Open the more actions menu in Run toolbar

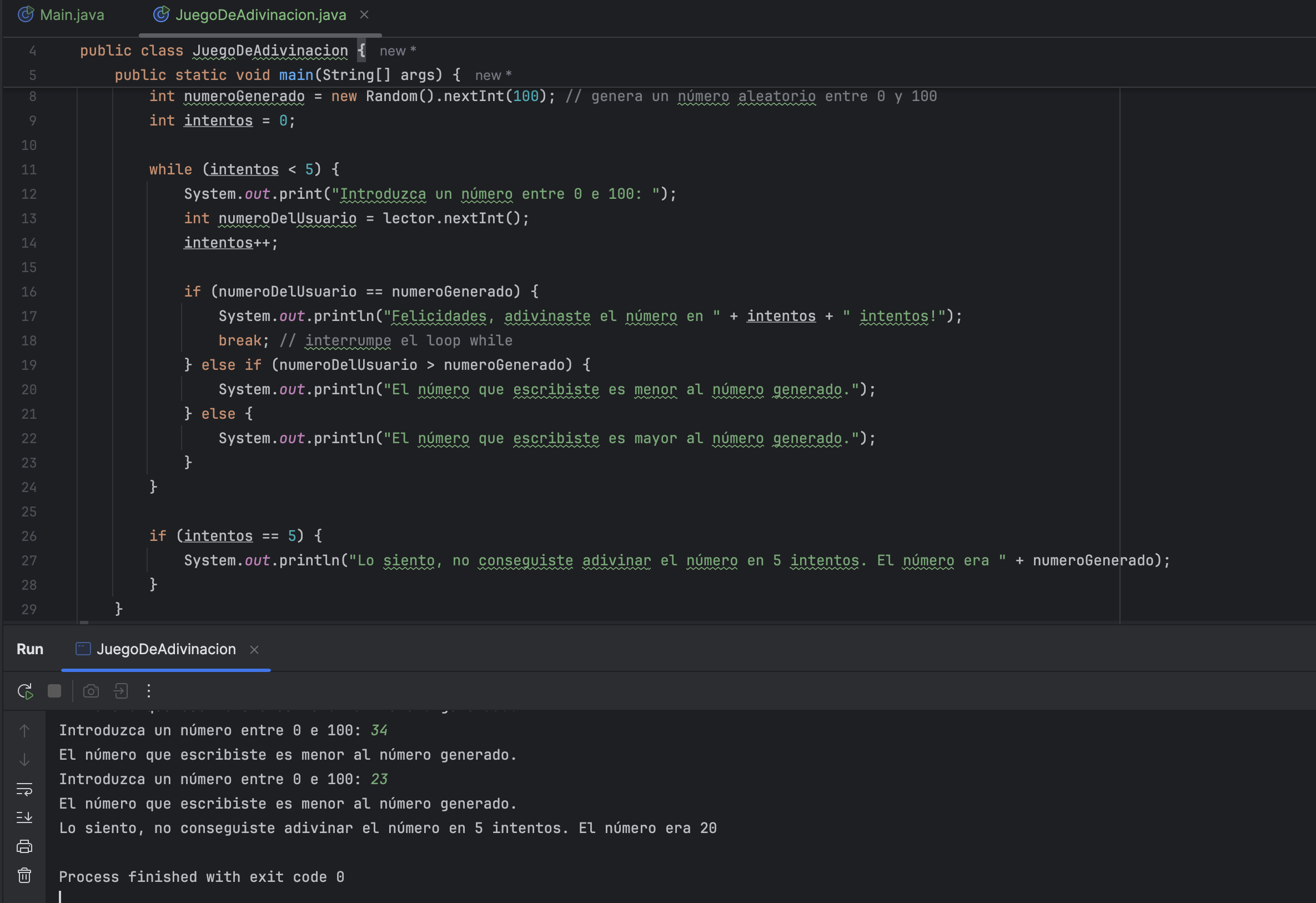149,691
